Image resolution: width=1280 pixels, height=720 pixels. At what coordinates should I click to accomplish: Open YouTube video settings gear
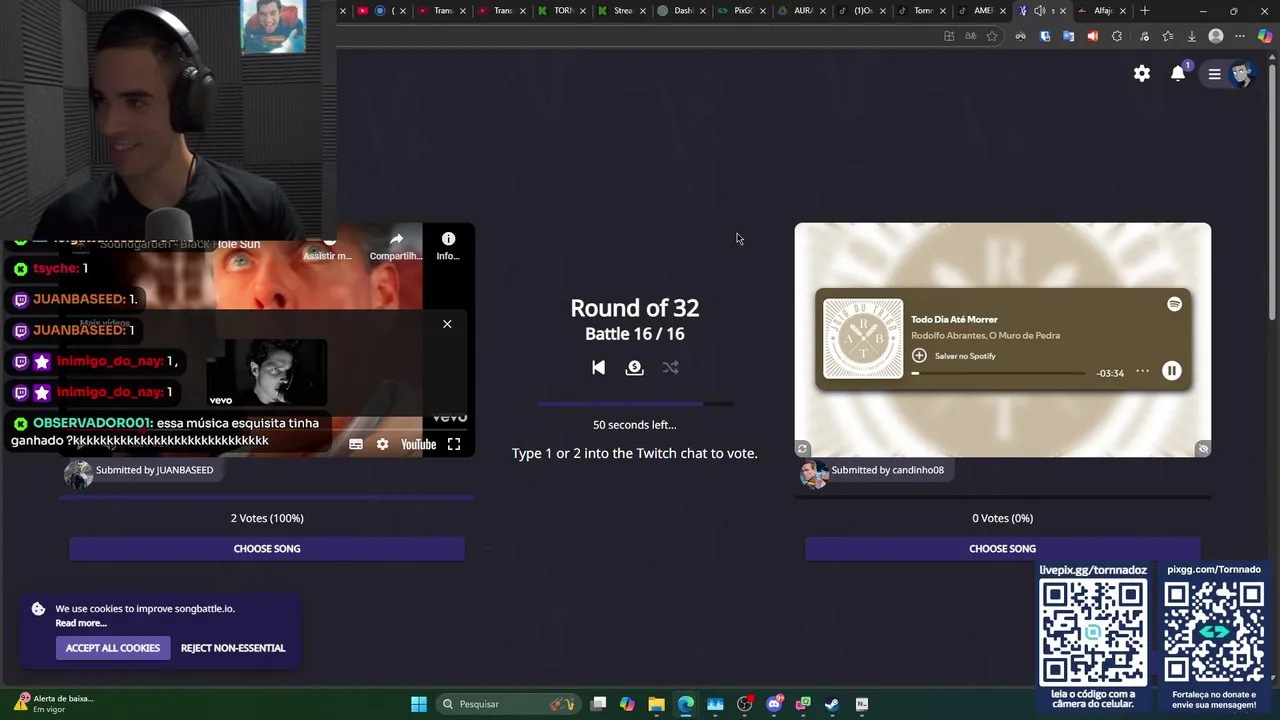(382, 444)
